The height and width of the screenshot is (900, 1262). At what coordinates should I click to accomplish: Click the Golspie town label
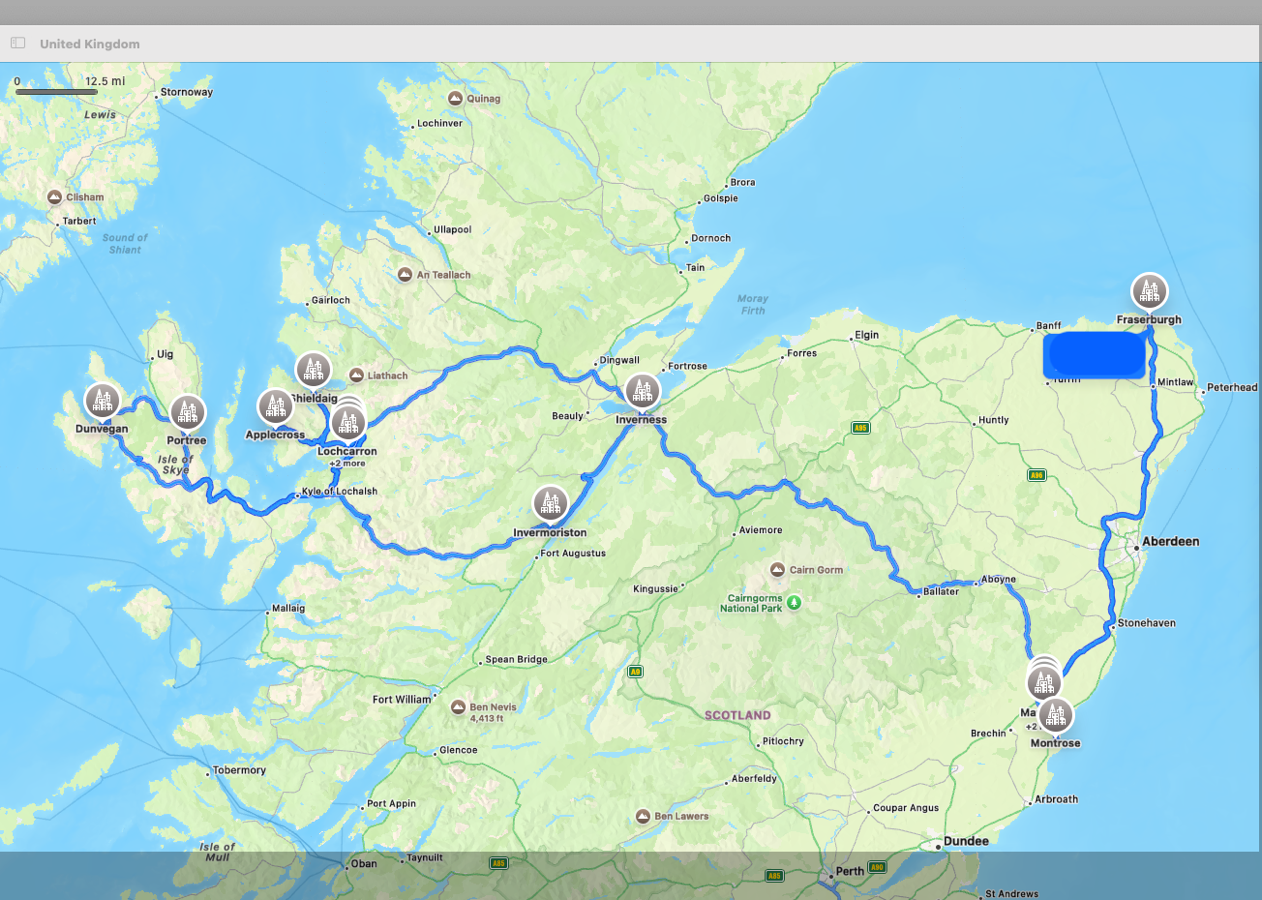(x=721, y=198)
